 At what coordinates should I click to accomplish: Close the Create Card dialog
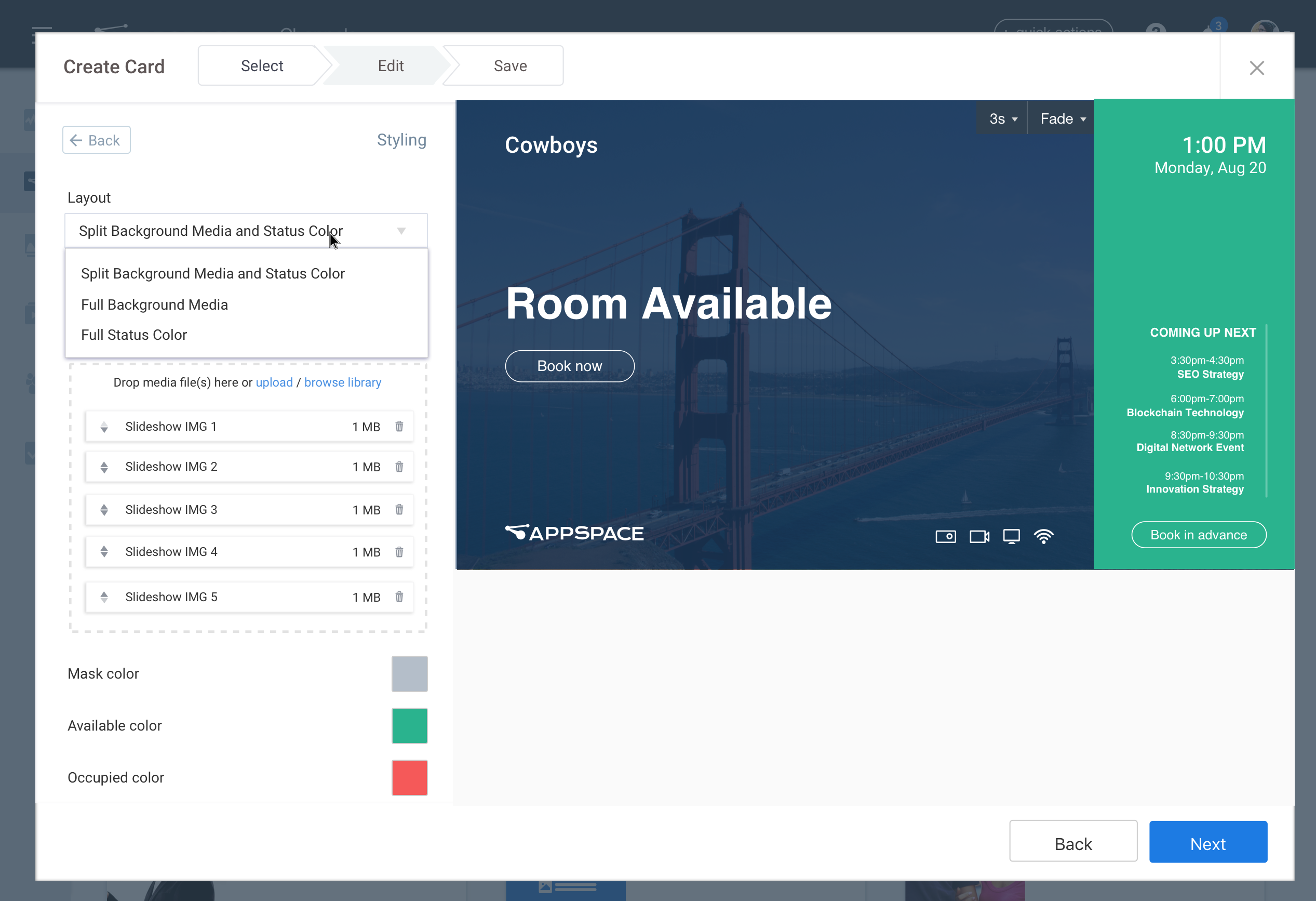point(1257,68)
